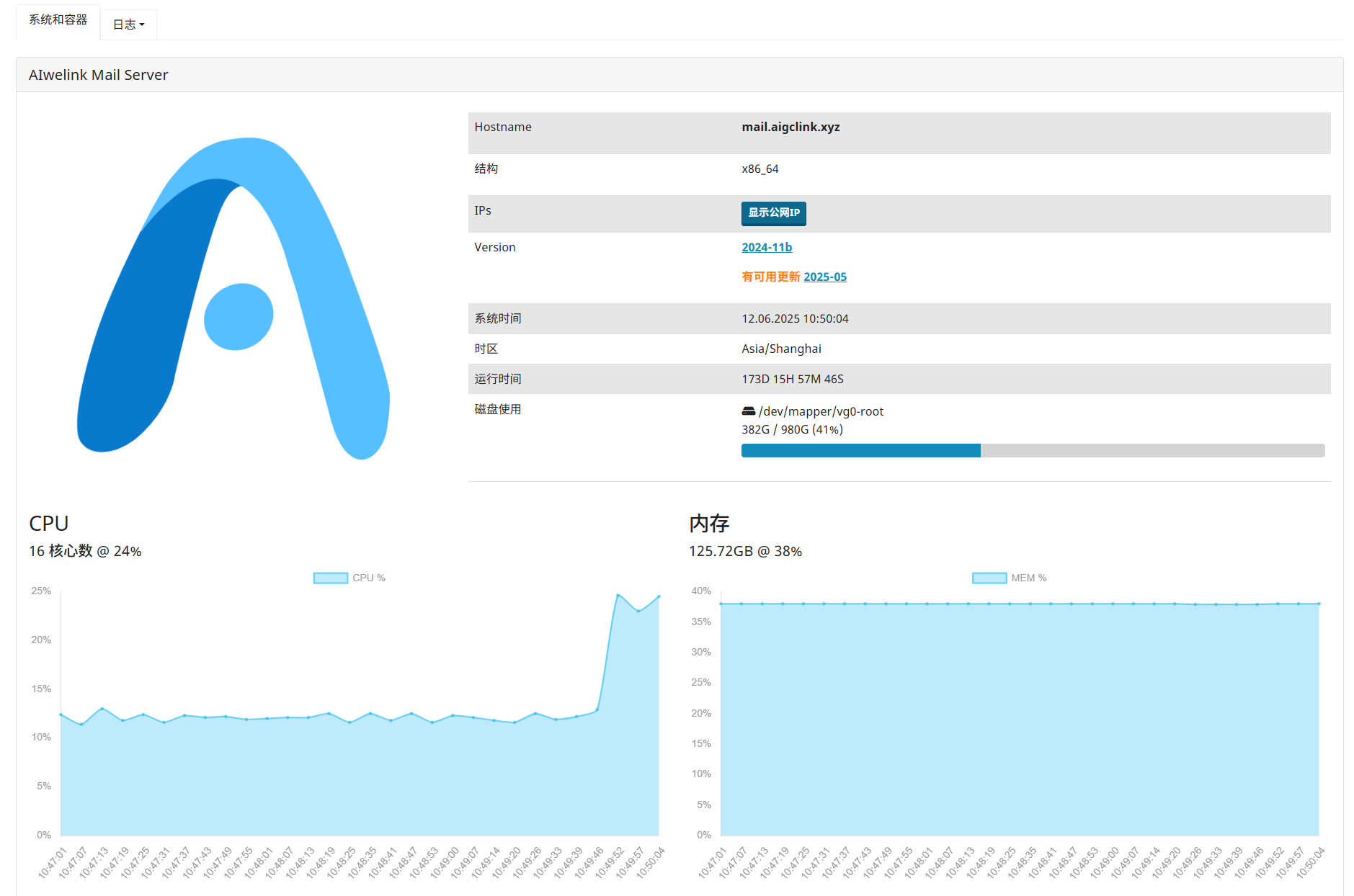Open the 2024-11b version link
Image resolution: width=1354 pixels, height=896 pixels.
click(x=767, y=247)
